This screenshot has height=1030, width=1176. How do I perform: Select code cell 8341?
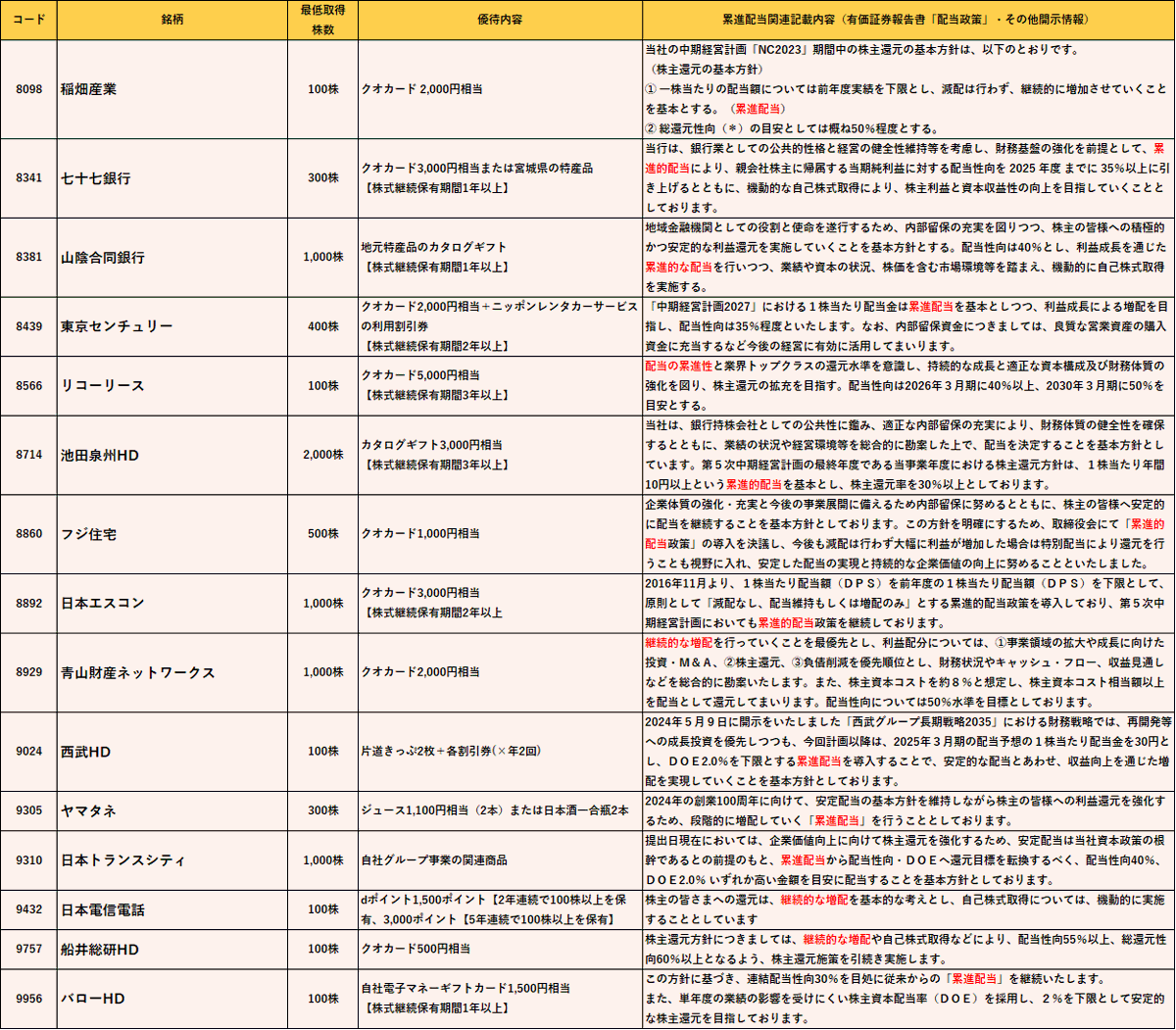[x=28, y=178]
